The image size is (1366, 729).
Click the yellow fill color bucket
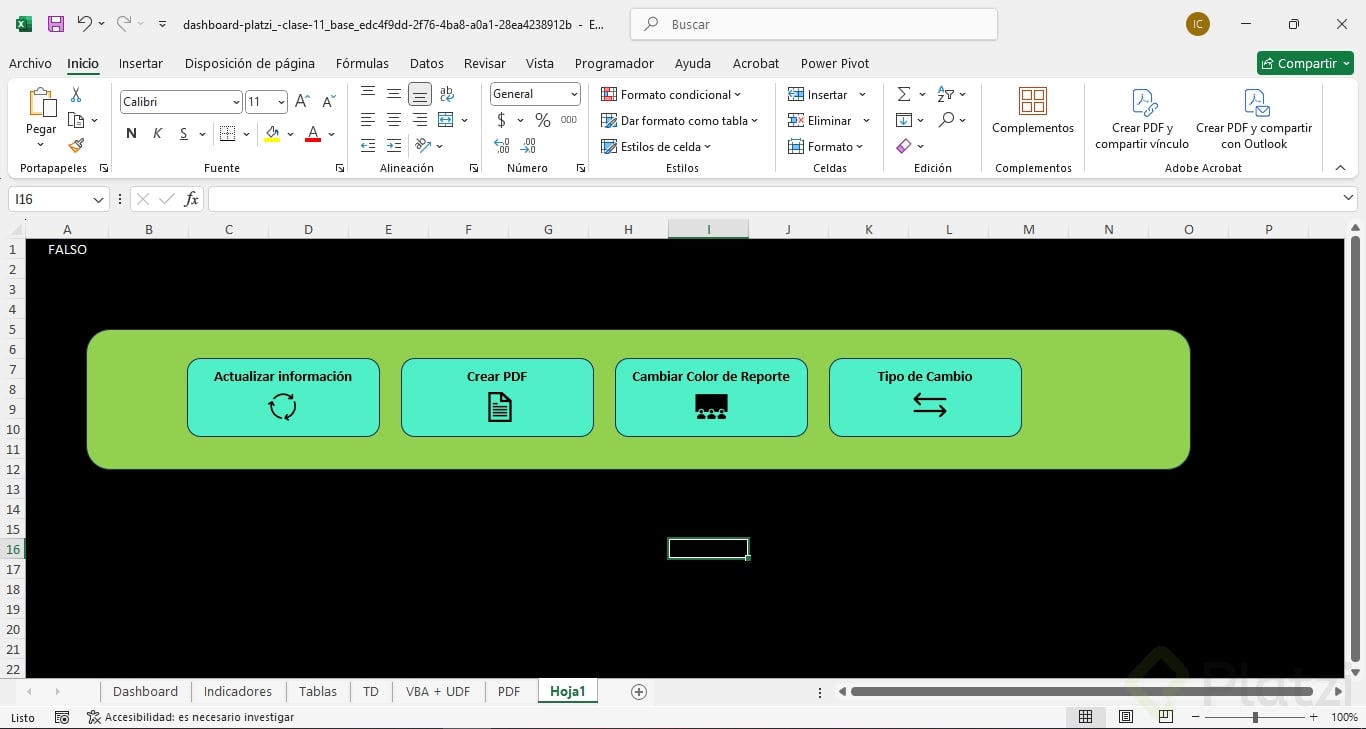pos(272,134)
